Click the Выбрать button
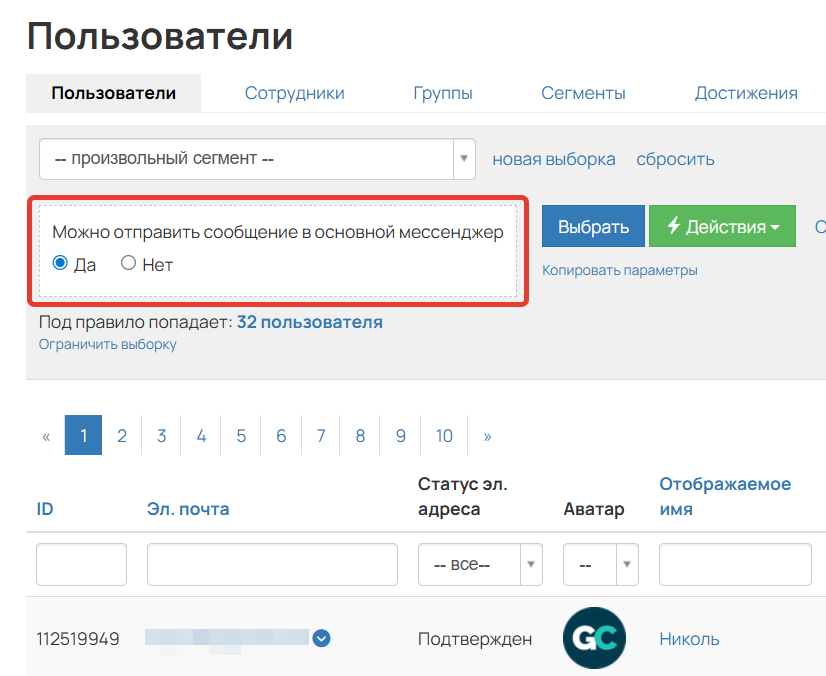 pyautogui.click(x=592, y=226)
